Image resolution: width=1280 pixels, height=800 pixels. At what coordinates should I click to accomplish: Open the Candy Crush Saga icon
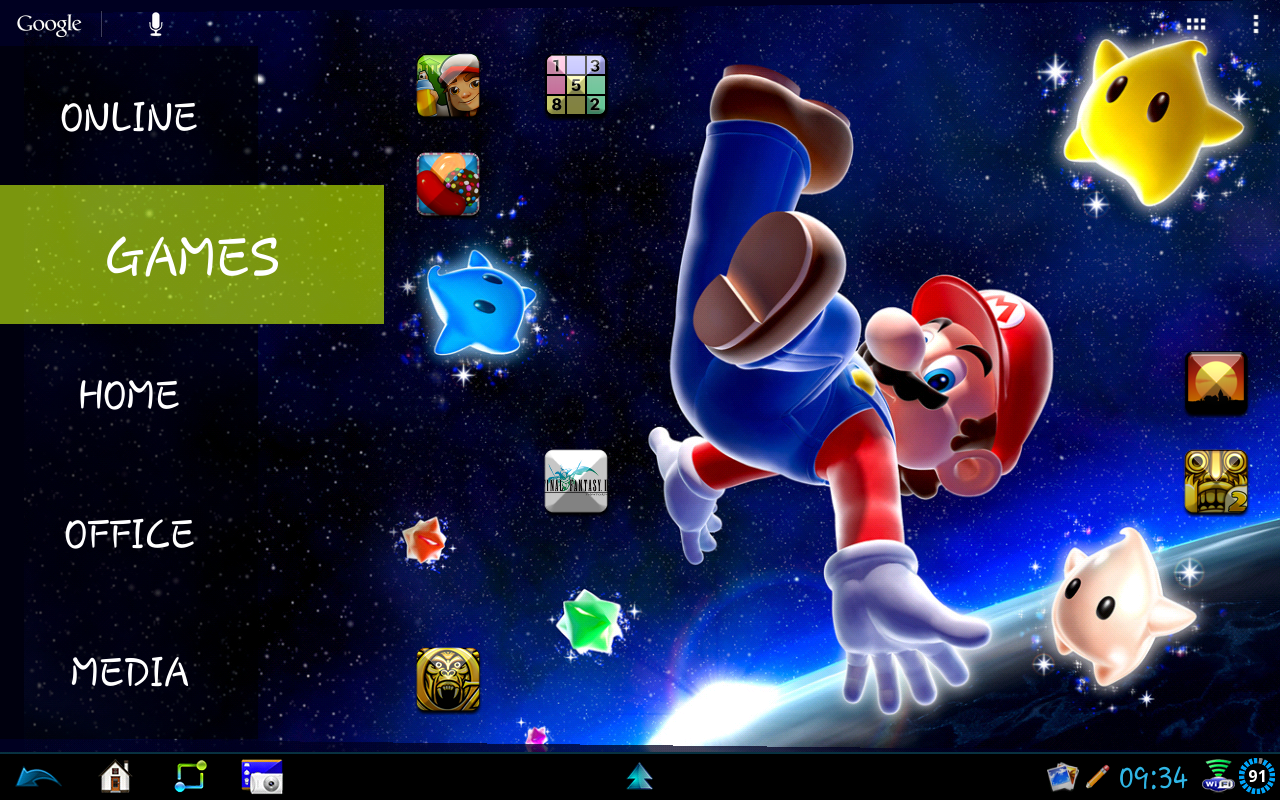click(x=448, y=184)
